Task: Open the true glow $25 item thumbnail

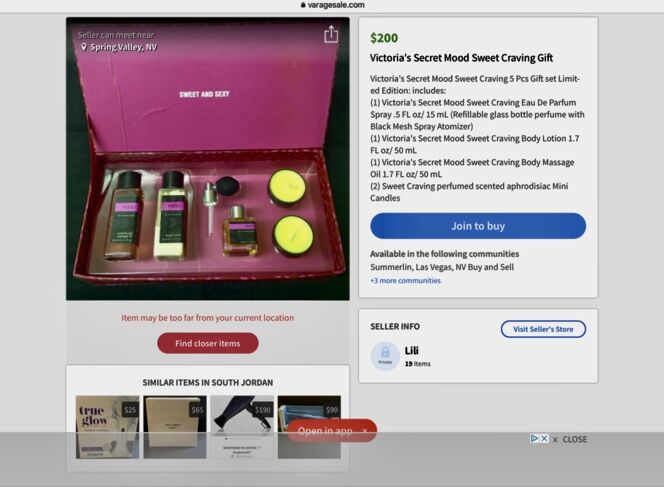Action: pos(107,427)
